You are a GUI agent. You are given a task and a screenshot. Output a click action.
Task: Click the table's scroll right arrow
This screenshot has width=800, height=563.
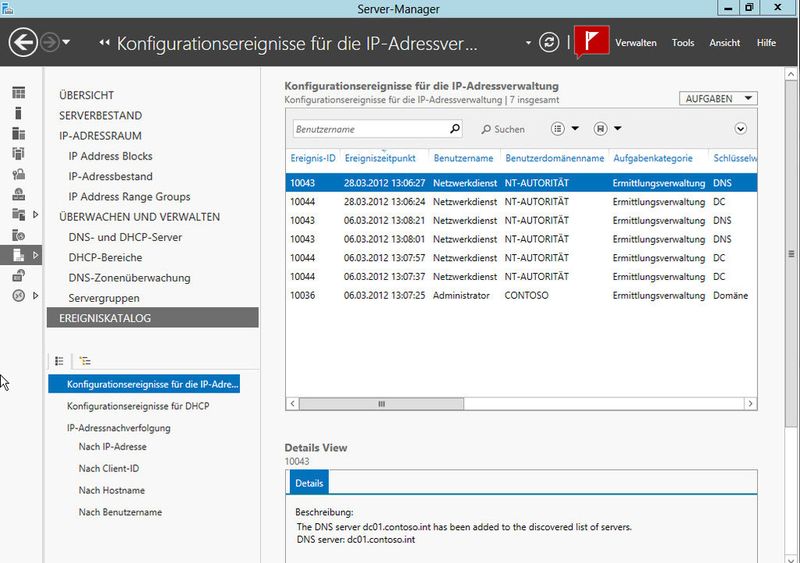pyautogui.click(x=750, y=404)
